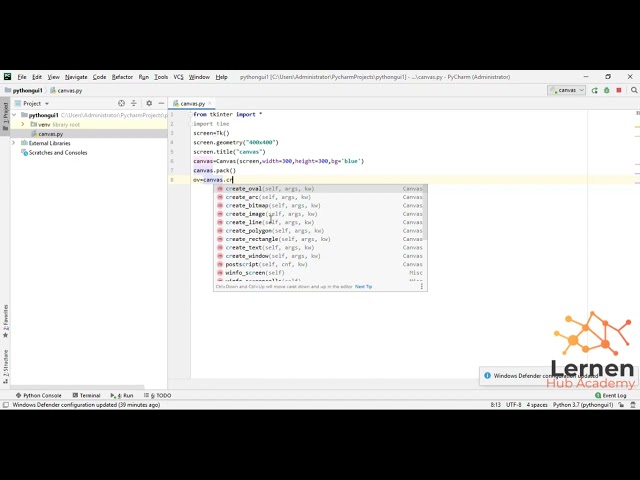Open Search Everywhere magnifier icon

pos(634,90)
